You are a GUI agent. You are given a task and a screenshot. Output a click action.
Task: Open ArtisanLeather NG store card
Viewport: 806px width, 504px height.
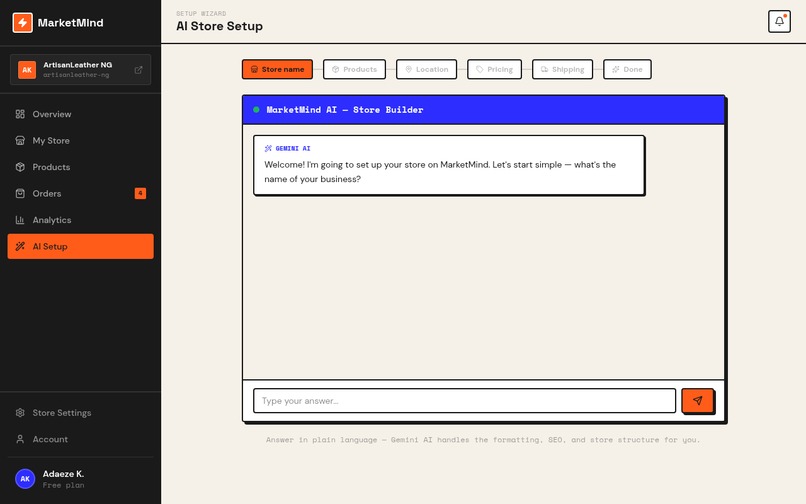click(80, 69)
